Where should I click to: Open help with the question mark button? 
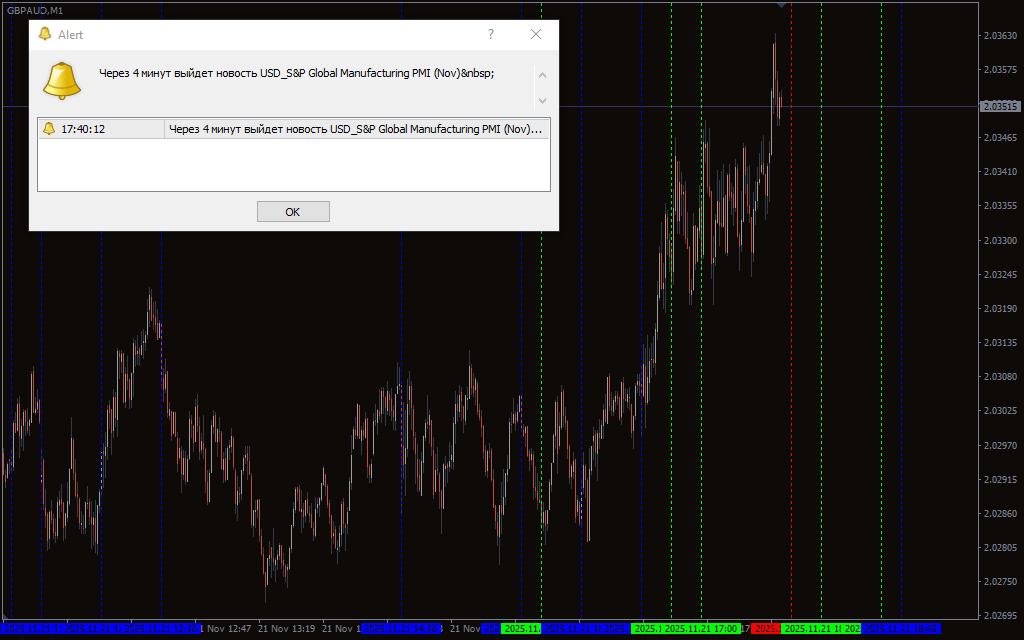490,34
